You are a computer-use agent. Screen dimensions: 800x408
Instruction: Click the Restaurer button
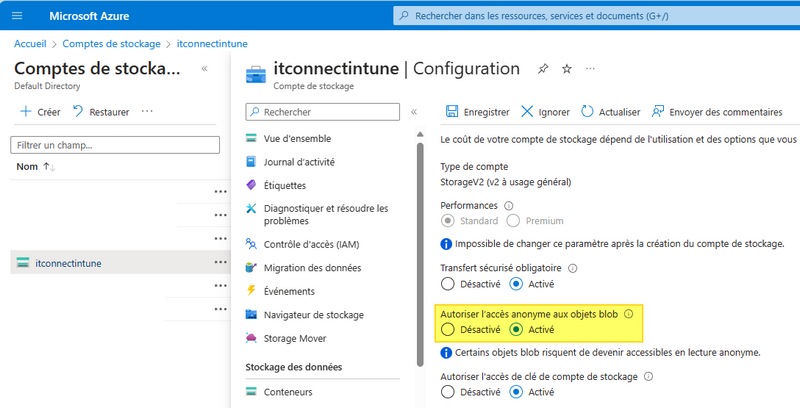coord(101,112)
